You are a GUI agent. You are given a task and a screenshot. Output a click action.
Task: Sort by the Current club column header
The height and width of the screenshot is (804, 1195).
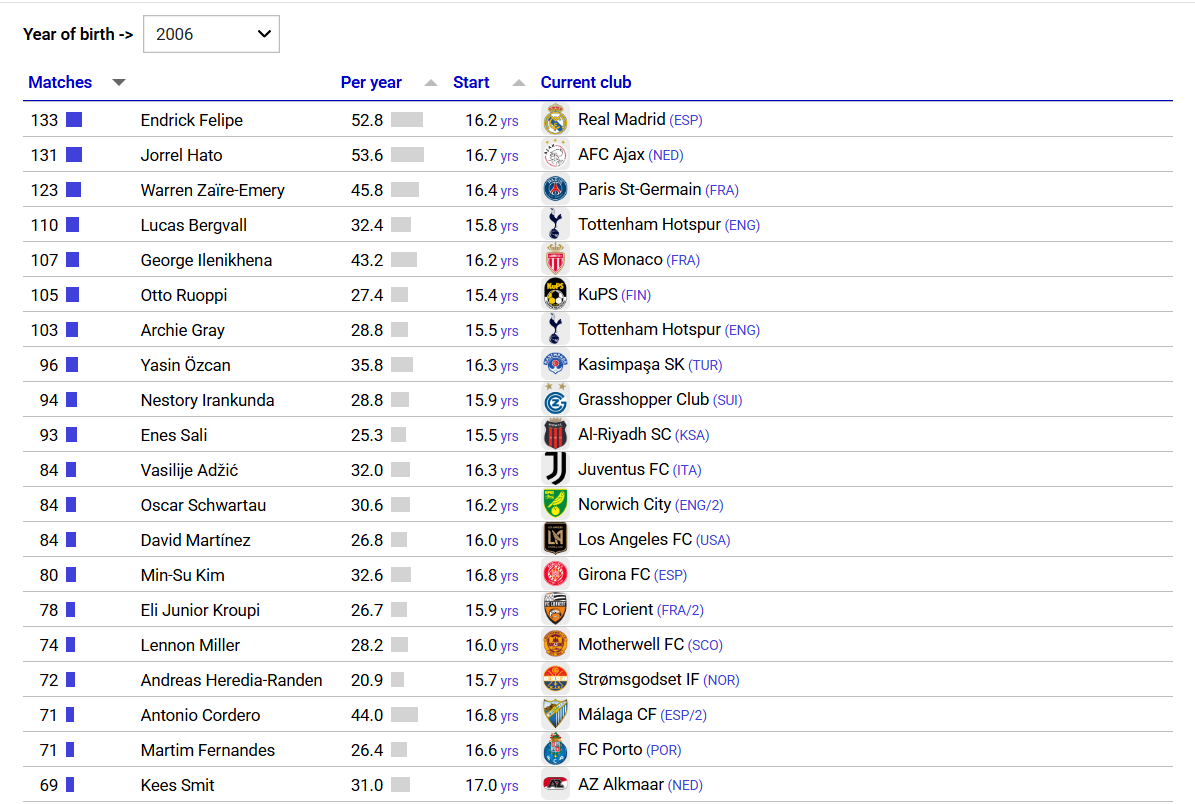pos(586,82)
